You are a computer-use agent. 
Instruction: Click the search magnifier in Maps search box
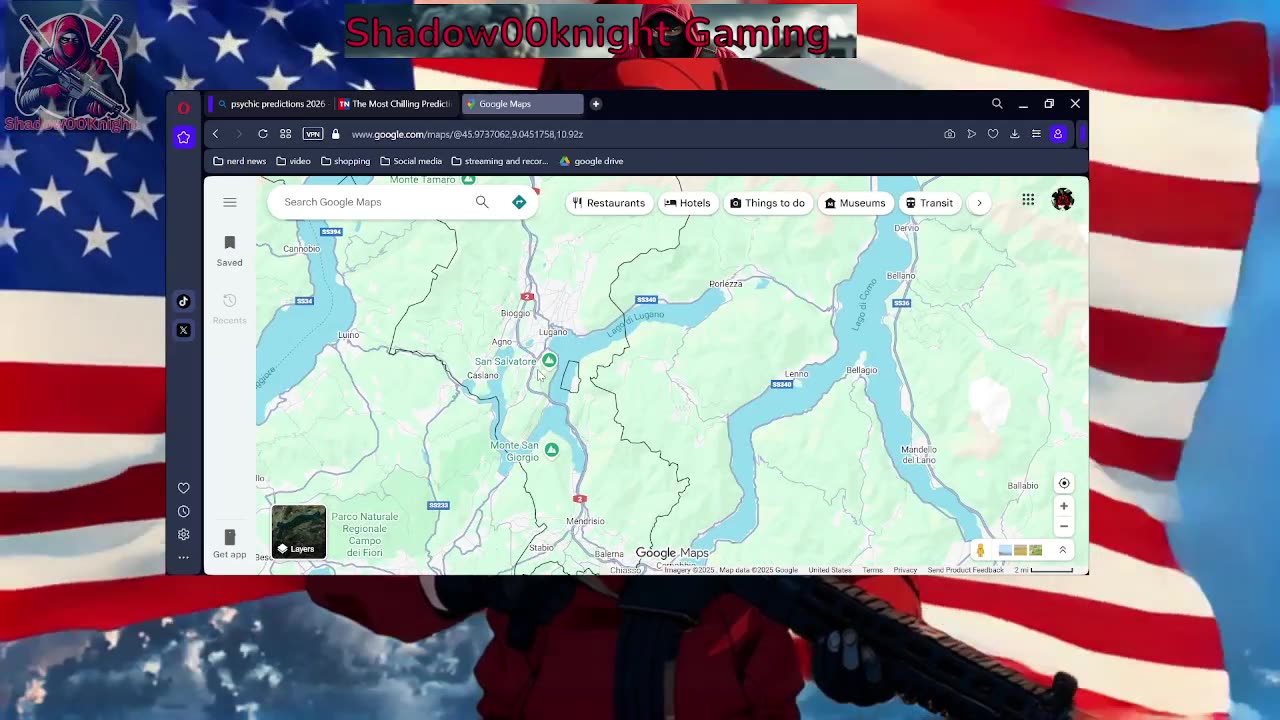[x=482, y=202]
